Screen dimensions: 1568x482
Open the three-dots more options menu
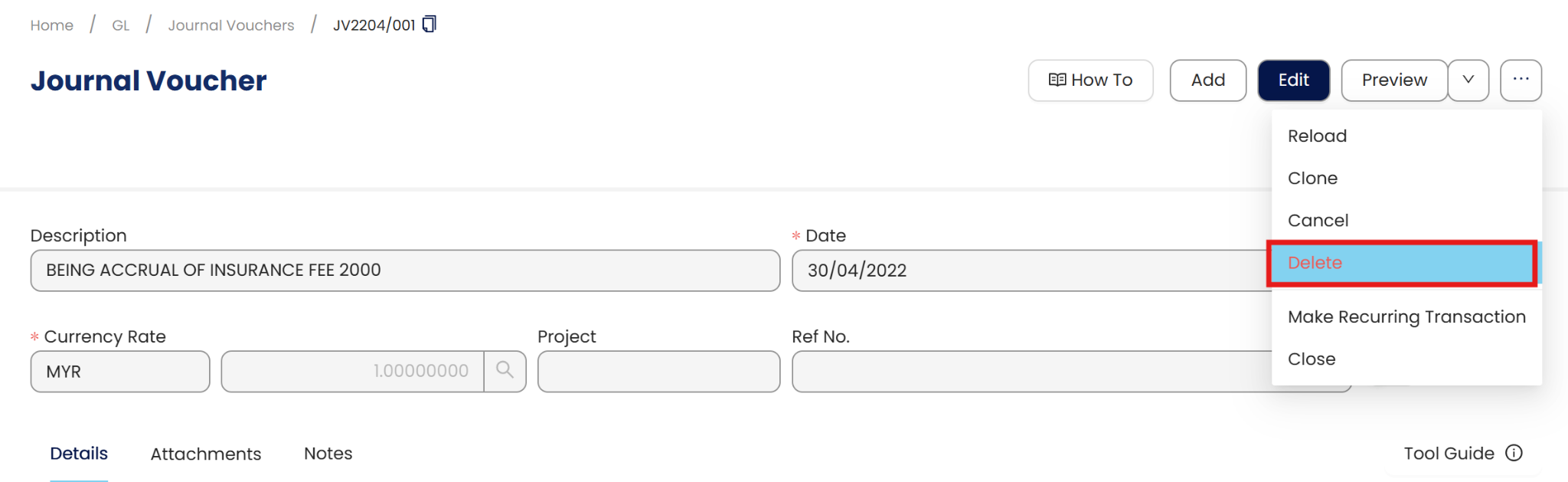pyautogui.click(x=1521, y=80)
